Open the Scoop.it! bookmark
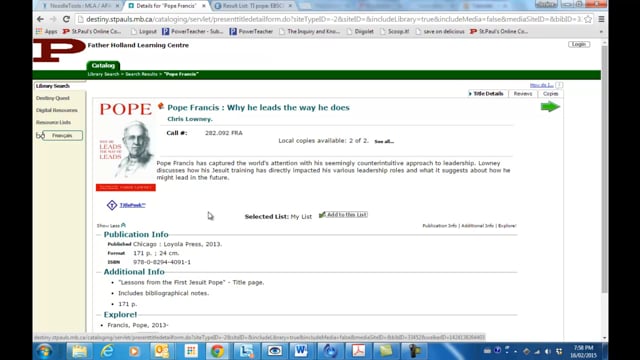This screenshot has height=360, width=640. tap(395, 31)
